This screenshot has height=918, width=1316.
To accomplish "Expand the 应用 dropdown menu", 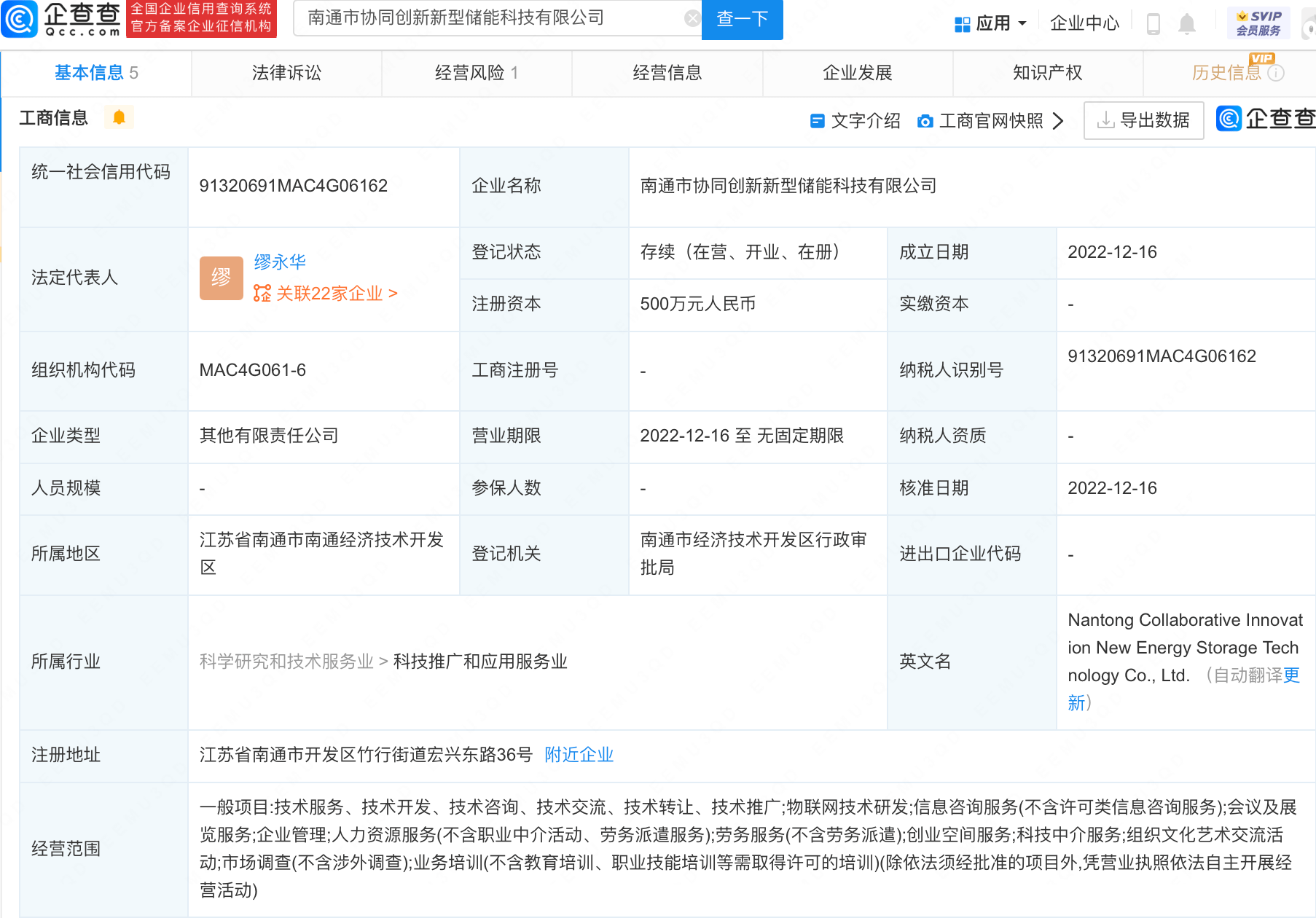I will coord(991,24).
